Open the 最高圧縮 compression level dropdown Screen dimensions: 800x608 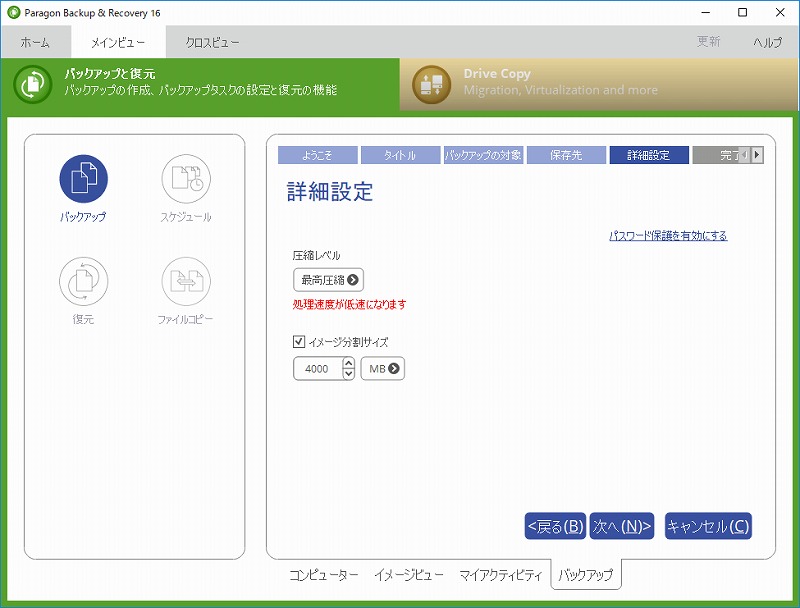click(329, 280)
